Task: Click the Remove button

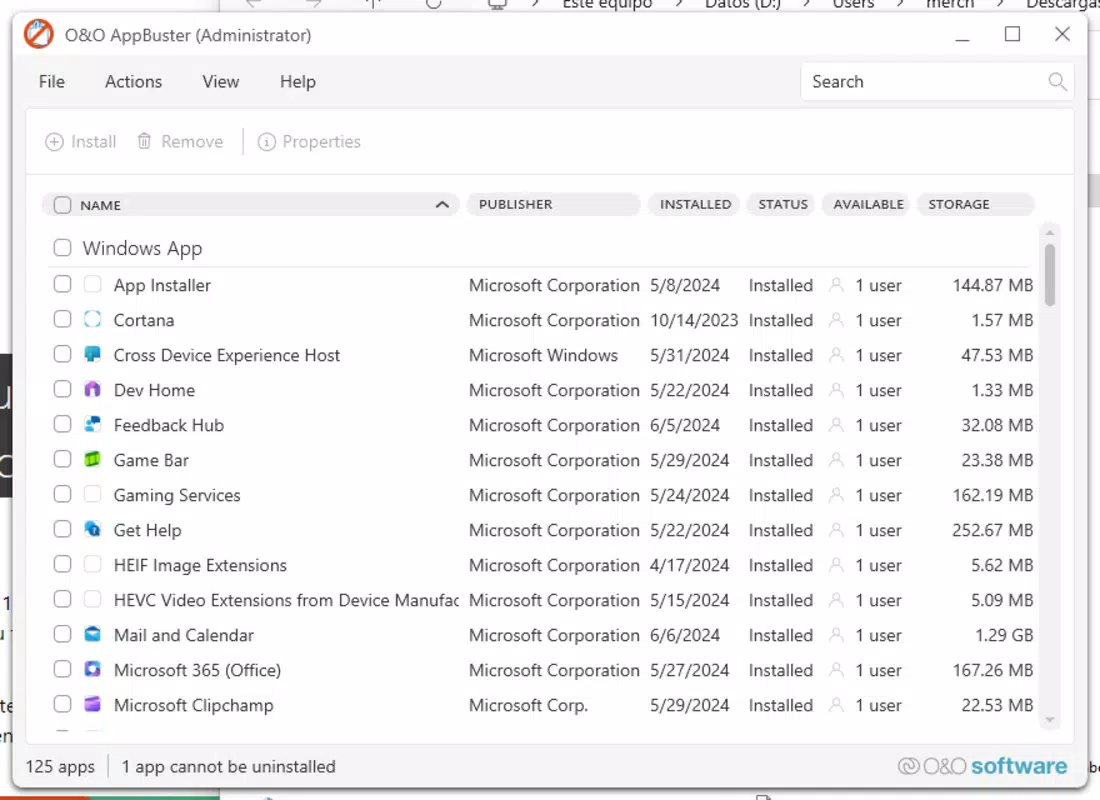Action: pyautogui.click(x=180, y=142)
